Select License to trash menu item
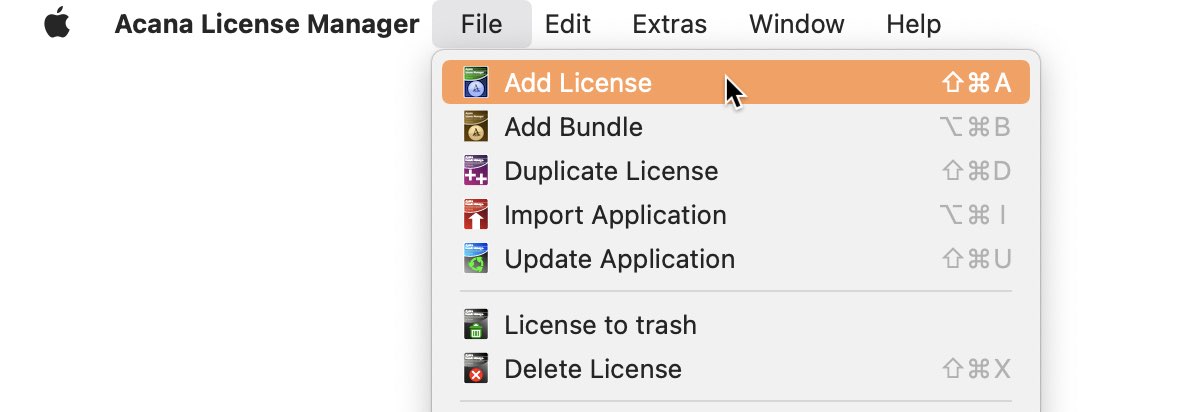This screenshot has height=412, width=1200. (736, 325)
